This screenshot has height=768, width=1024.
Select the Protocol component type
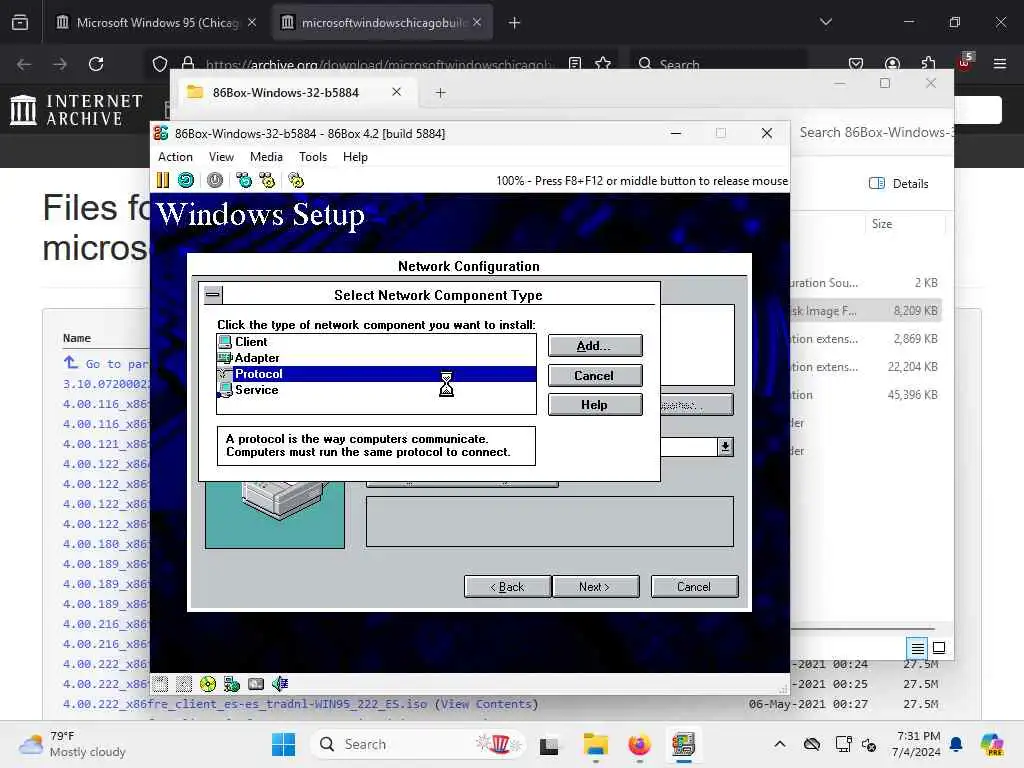pos(376,374)
